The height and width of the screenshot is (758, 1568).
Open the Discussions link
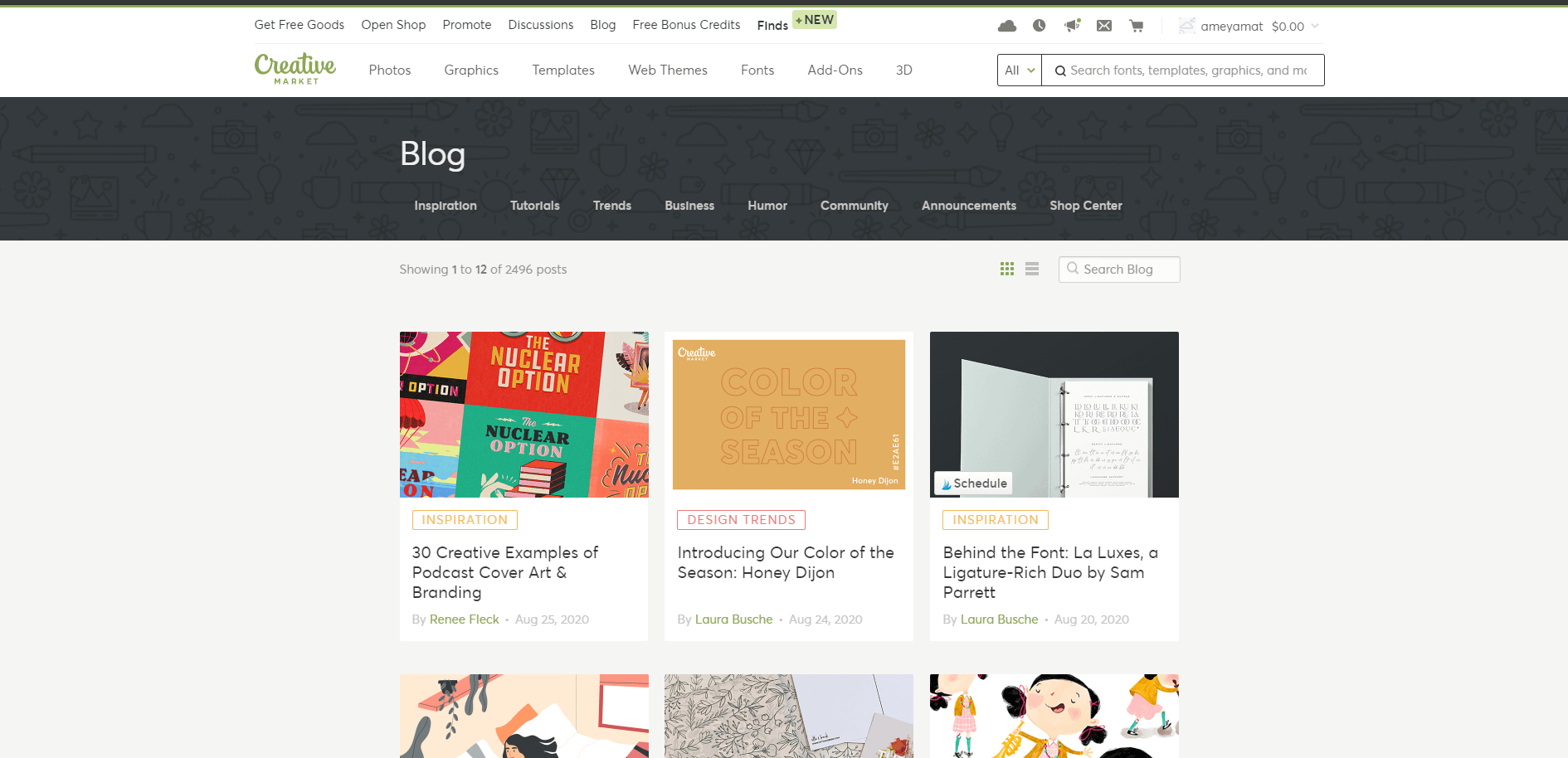click(x=541, y=25)
